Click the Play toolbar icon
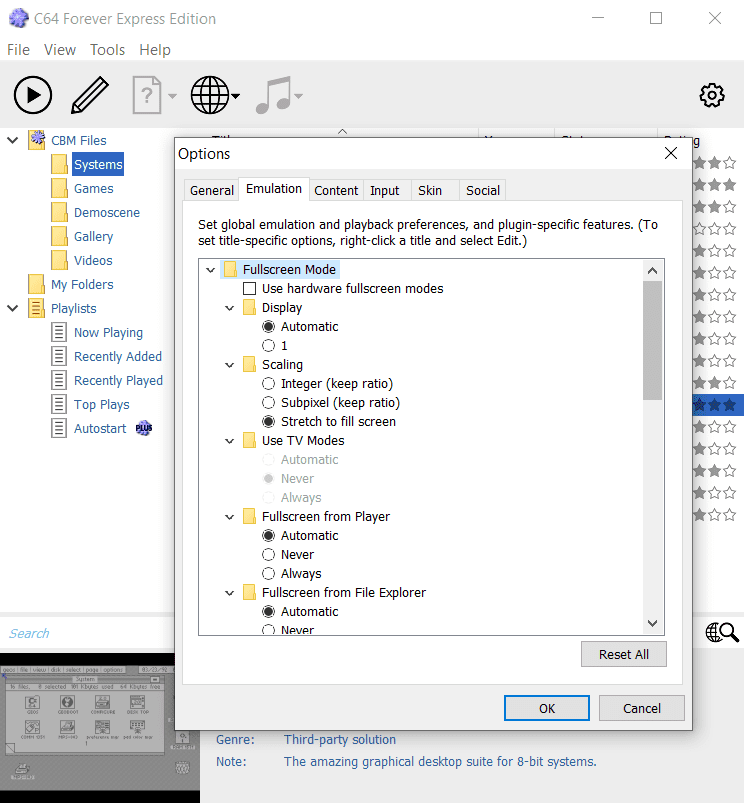This screenshot has width=744, height=803. tap(33, 95)
